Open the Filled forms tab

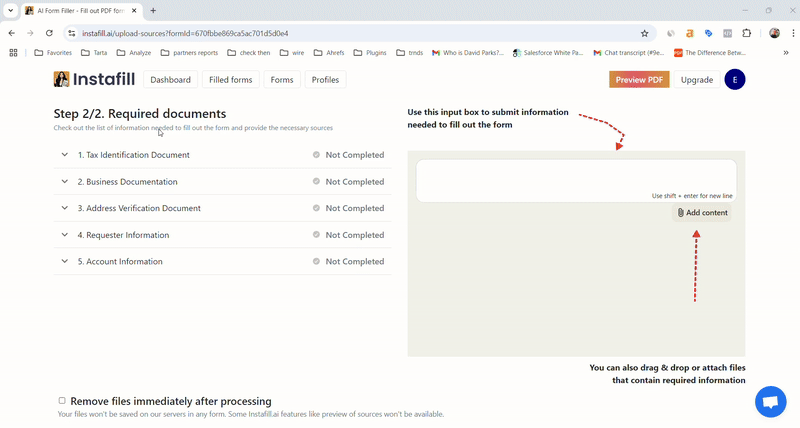pyautogui.click(x=230, y=80)
